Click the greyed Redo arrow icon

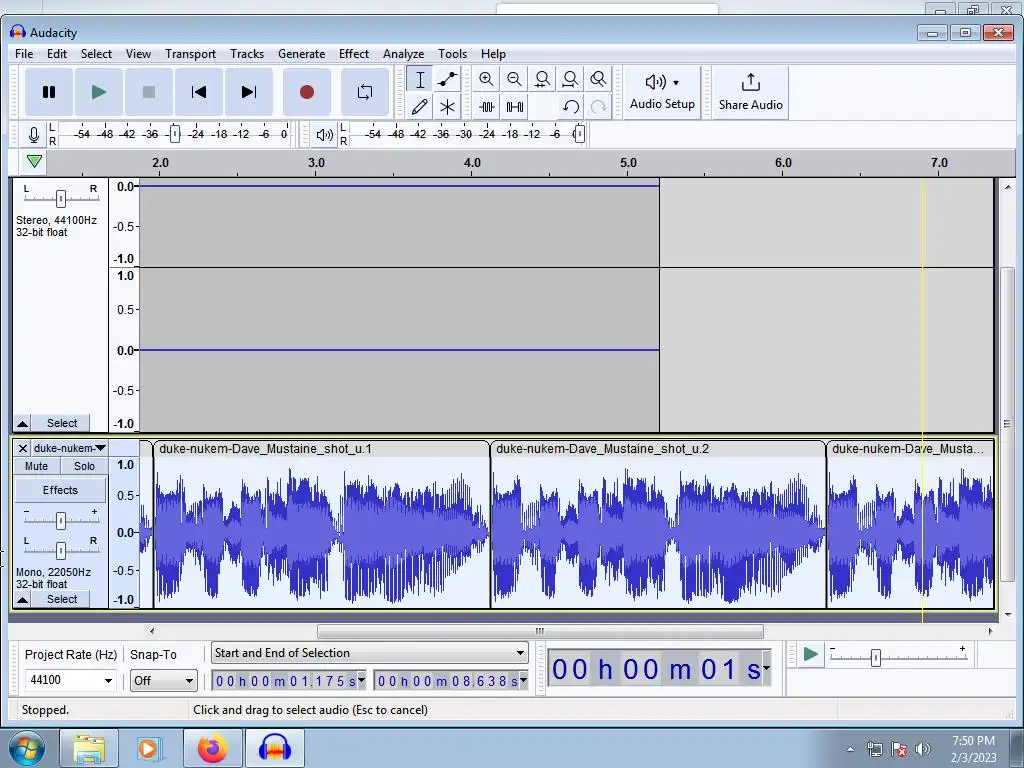pyautogui.click(x=598, y=106)
